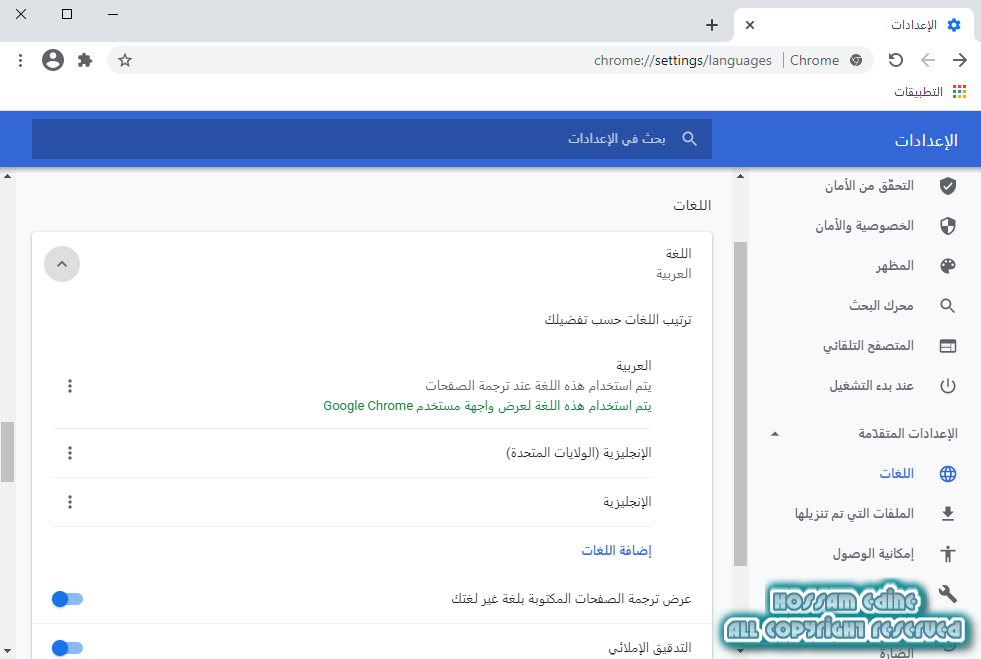
Task: Click the address bar URL
Action: click(x=683, y=60)
